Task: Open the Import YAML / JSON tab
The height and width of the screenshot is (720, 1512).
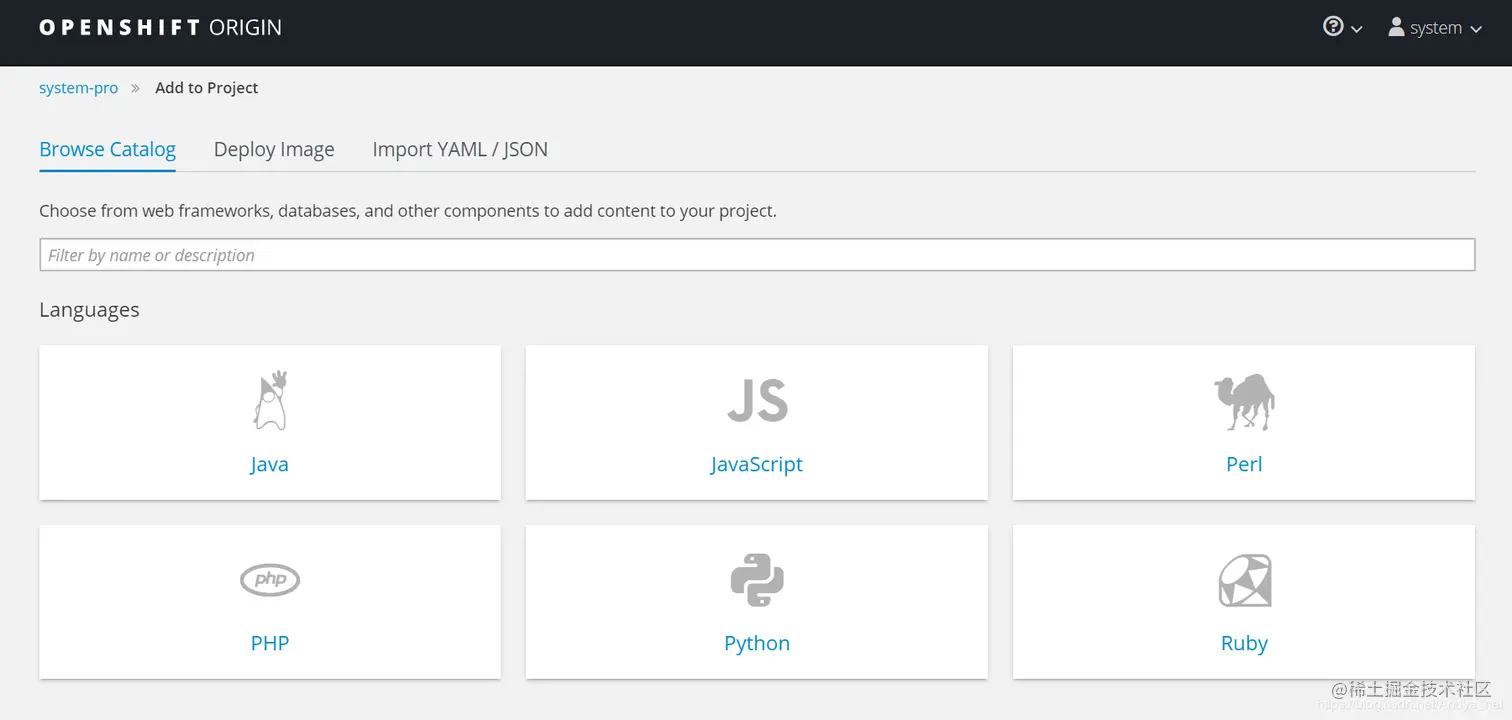Action: [460, 149]
